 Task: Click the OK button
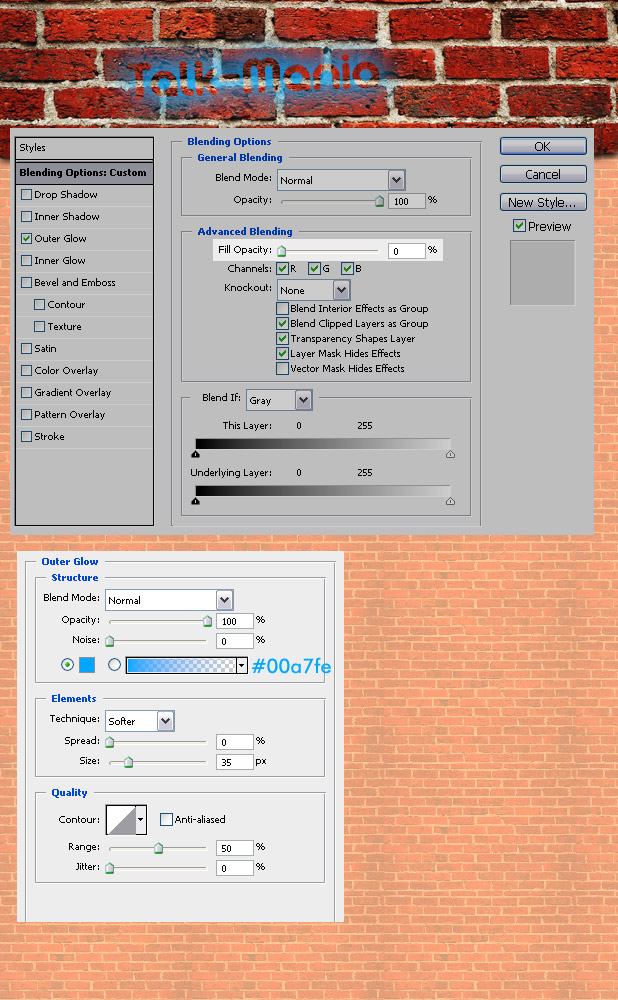tap(543, 146)
